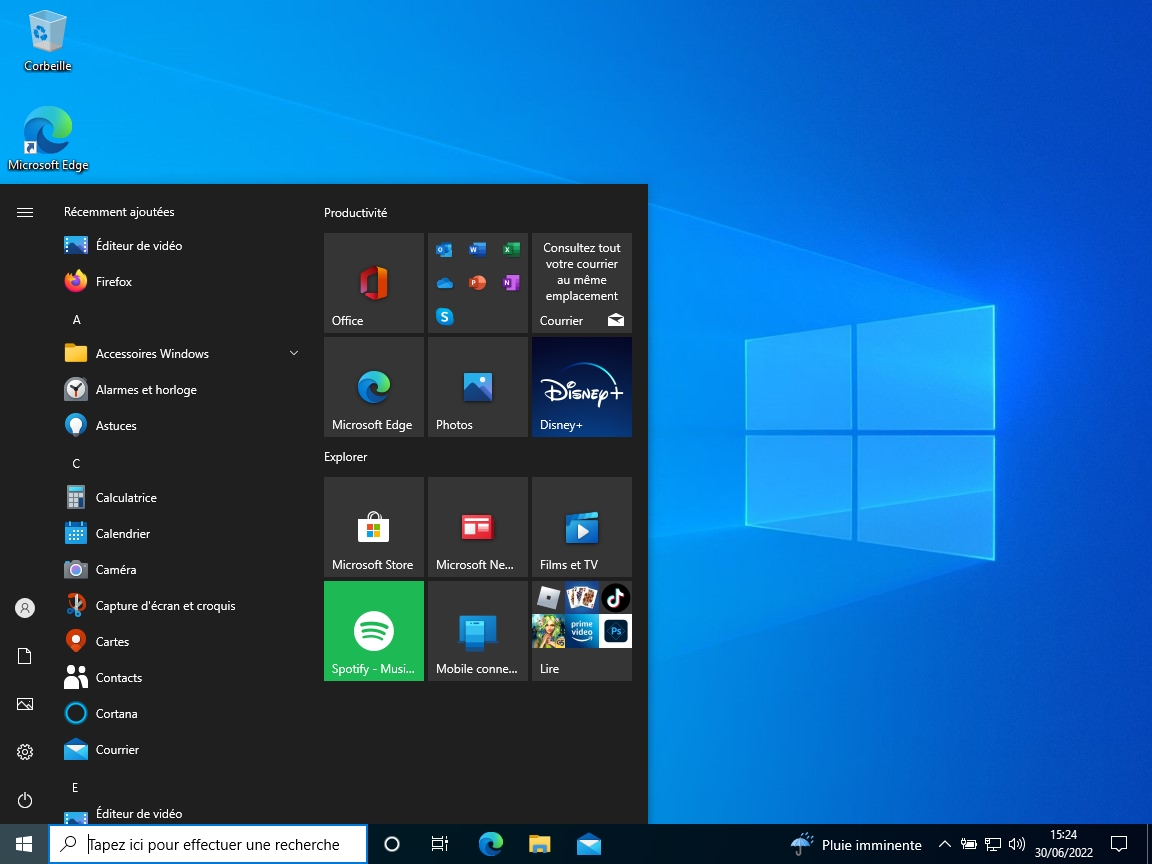Expand the Accessoires Windows folder

tap(181, 353)
